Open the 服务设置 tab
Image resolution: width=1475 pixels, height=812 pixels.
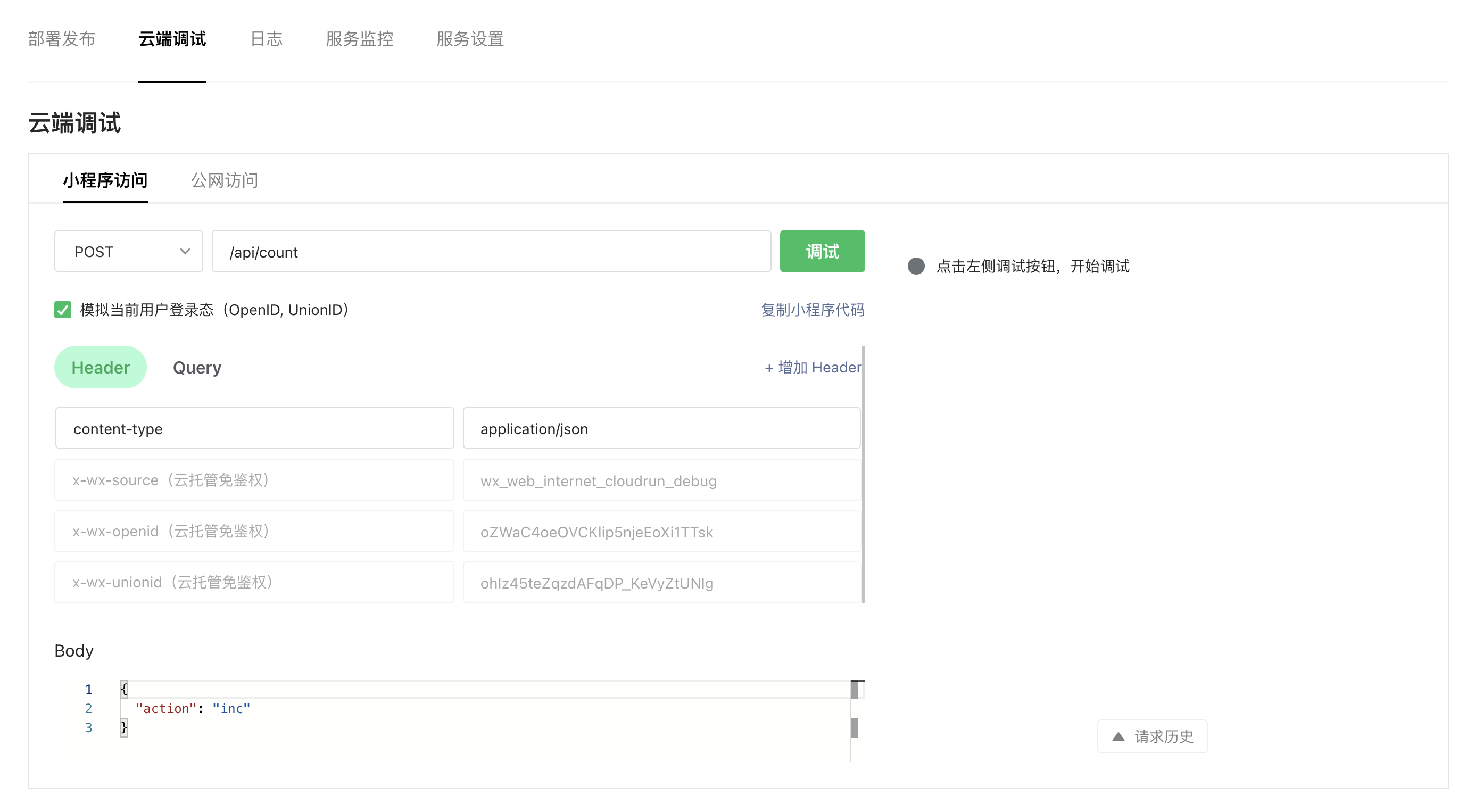(469, 39)
